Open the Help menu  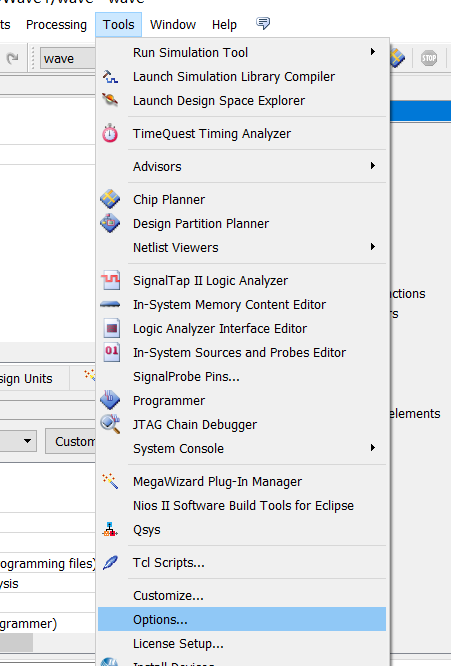point(224,25)
